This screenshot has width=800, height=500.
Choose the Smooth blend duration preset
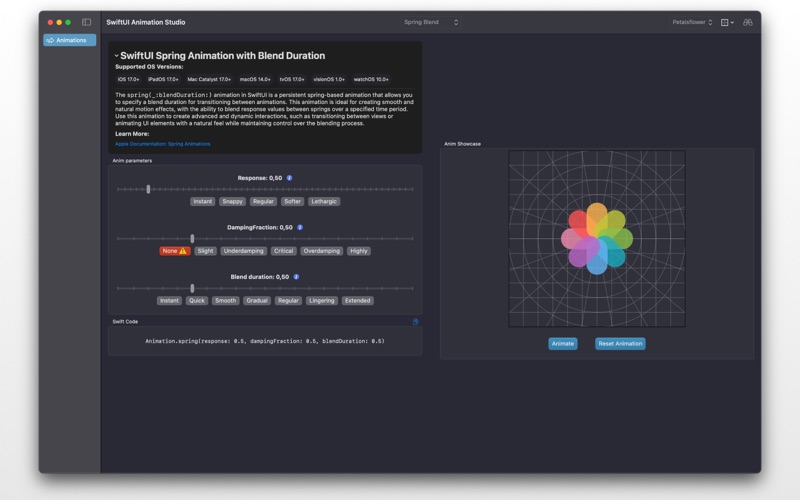(226, 301)
